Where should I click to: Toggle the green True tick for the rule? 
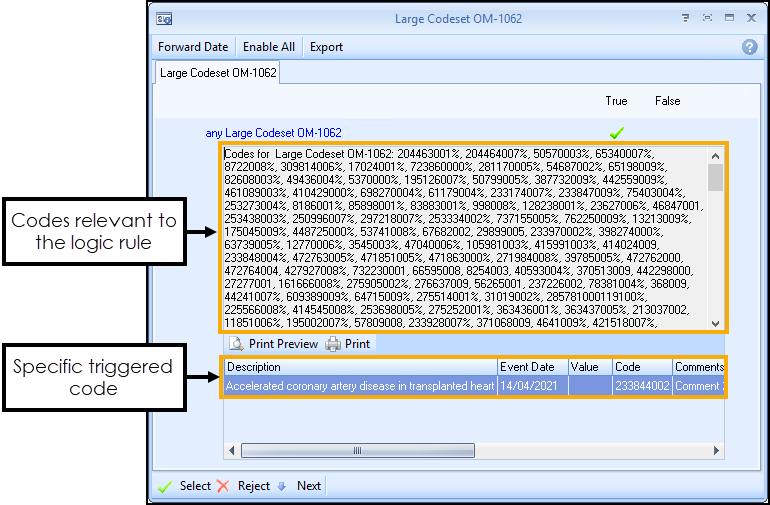pos(617,132)
